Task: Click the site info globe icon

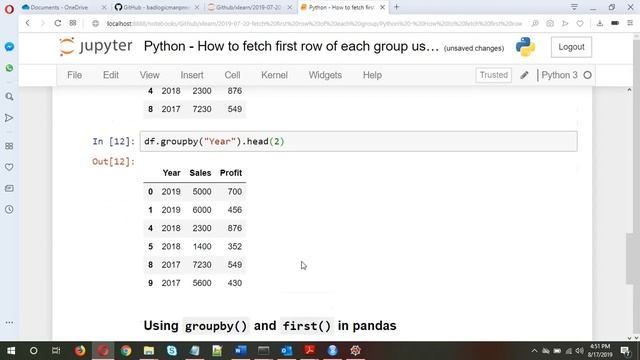Action: 96,24
